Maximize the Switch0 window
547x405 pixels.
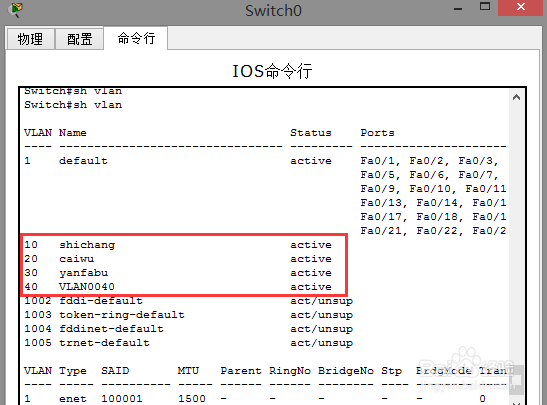tap(485, 7)
